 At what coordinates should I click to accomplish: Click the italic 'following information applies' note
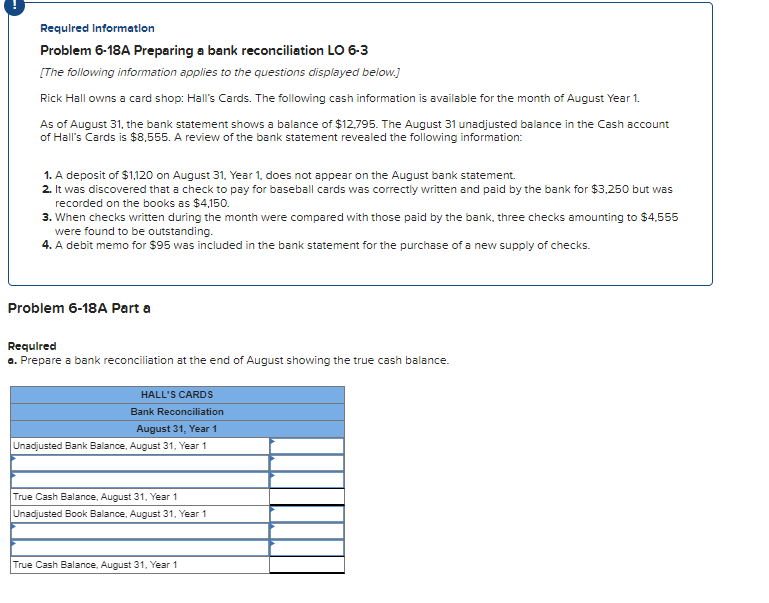tap(220, 73)
